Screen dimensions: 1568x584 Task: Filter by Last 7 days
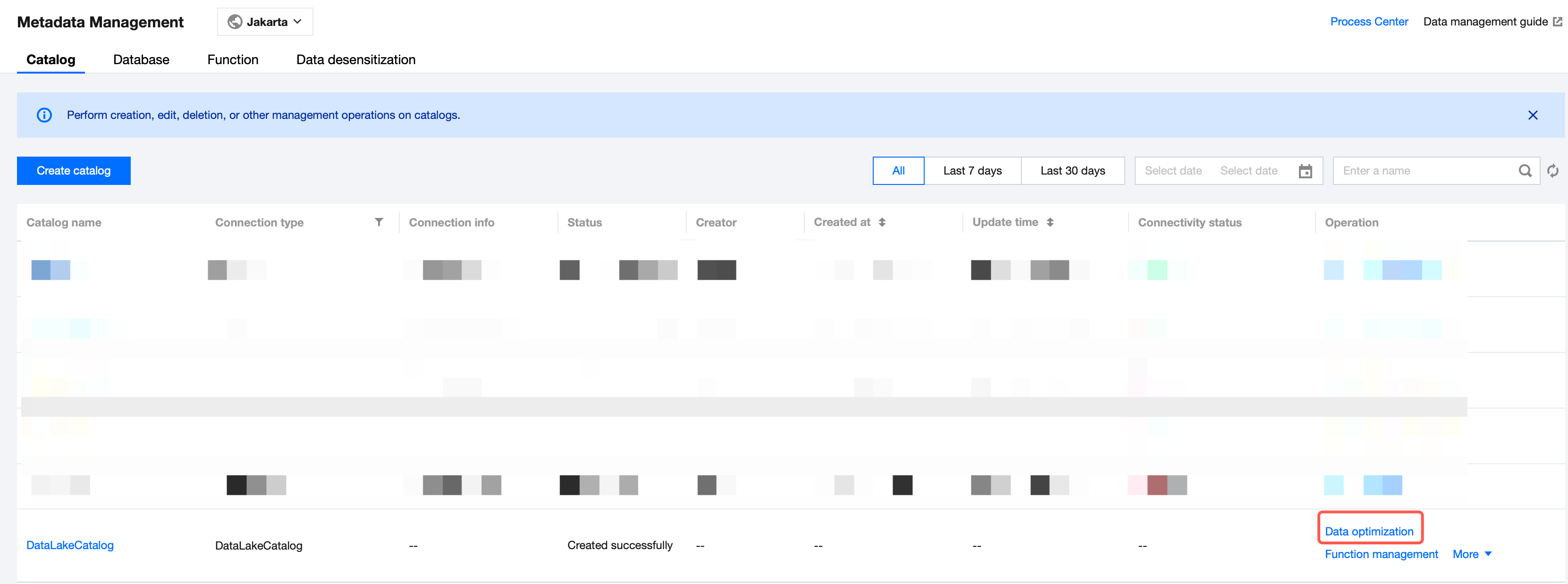pyautogui.click(x=972, y=171)
